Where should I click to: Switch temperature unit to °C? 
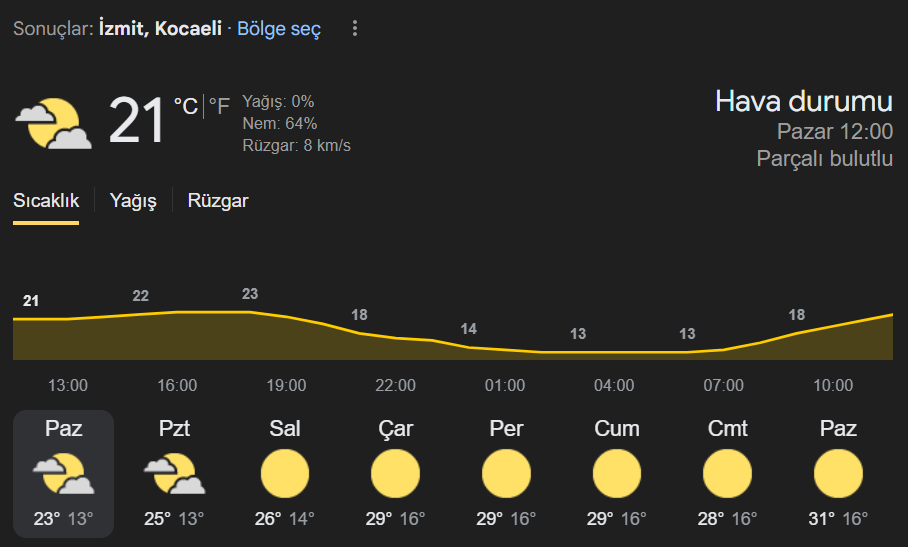186,107
